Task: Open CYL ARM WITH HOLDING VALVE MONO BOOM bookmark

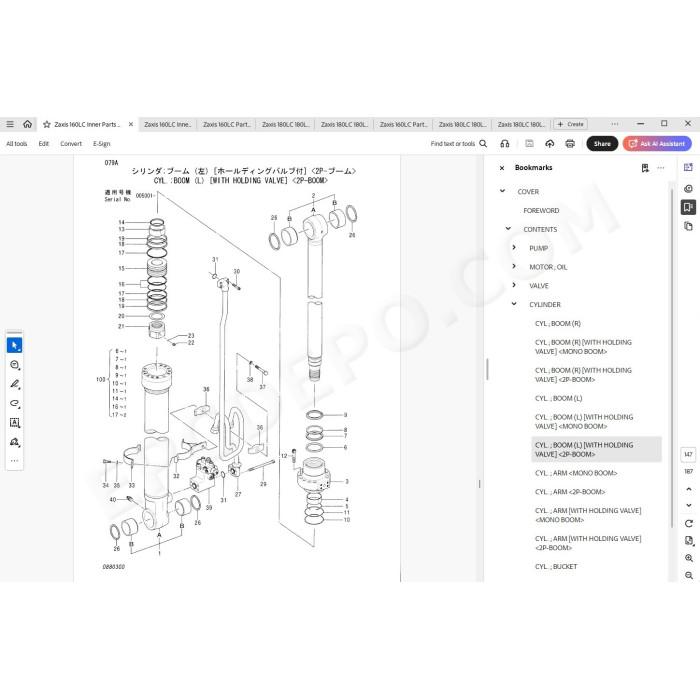Action: 588,515
